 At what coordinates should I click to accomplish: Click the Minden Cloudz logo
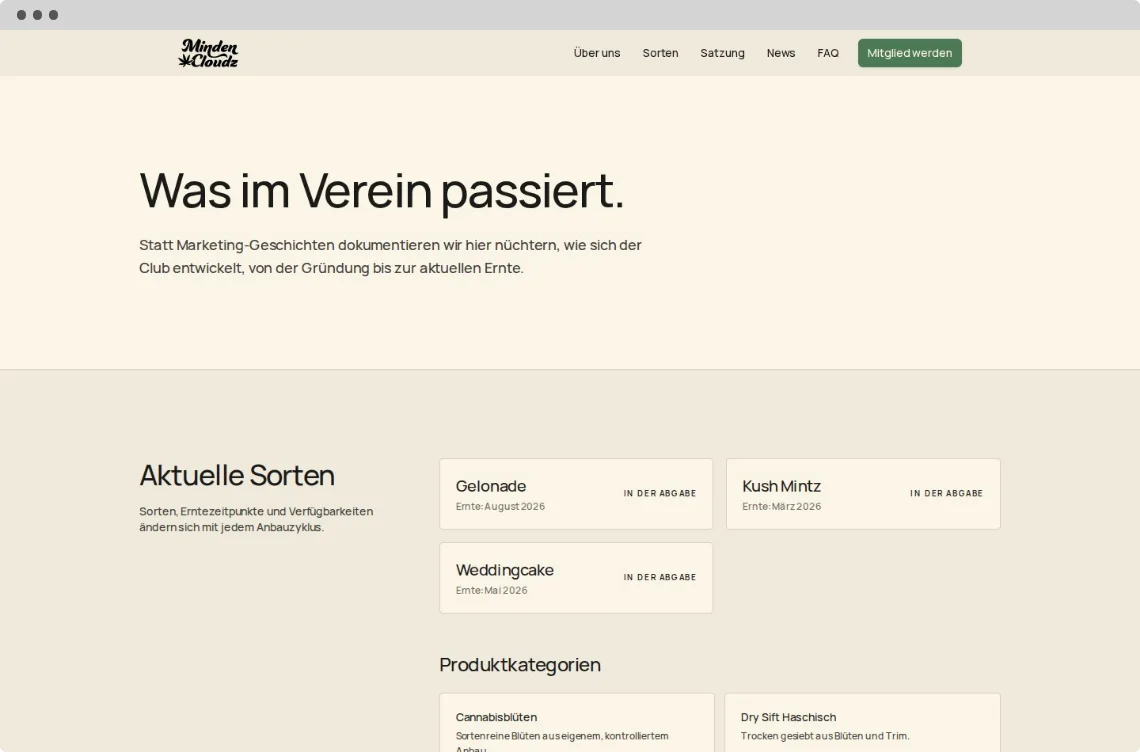point(208,53)
